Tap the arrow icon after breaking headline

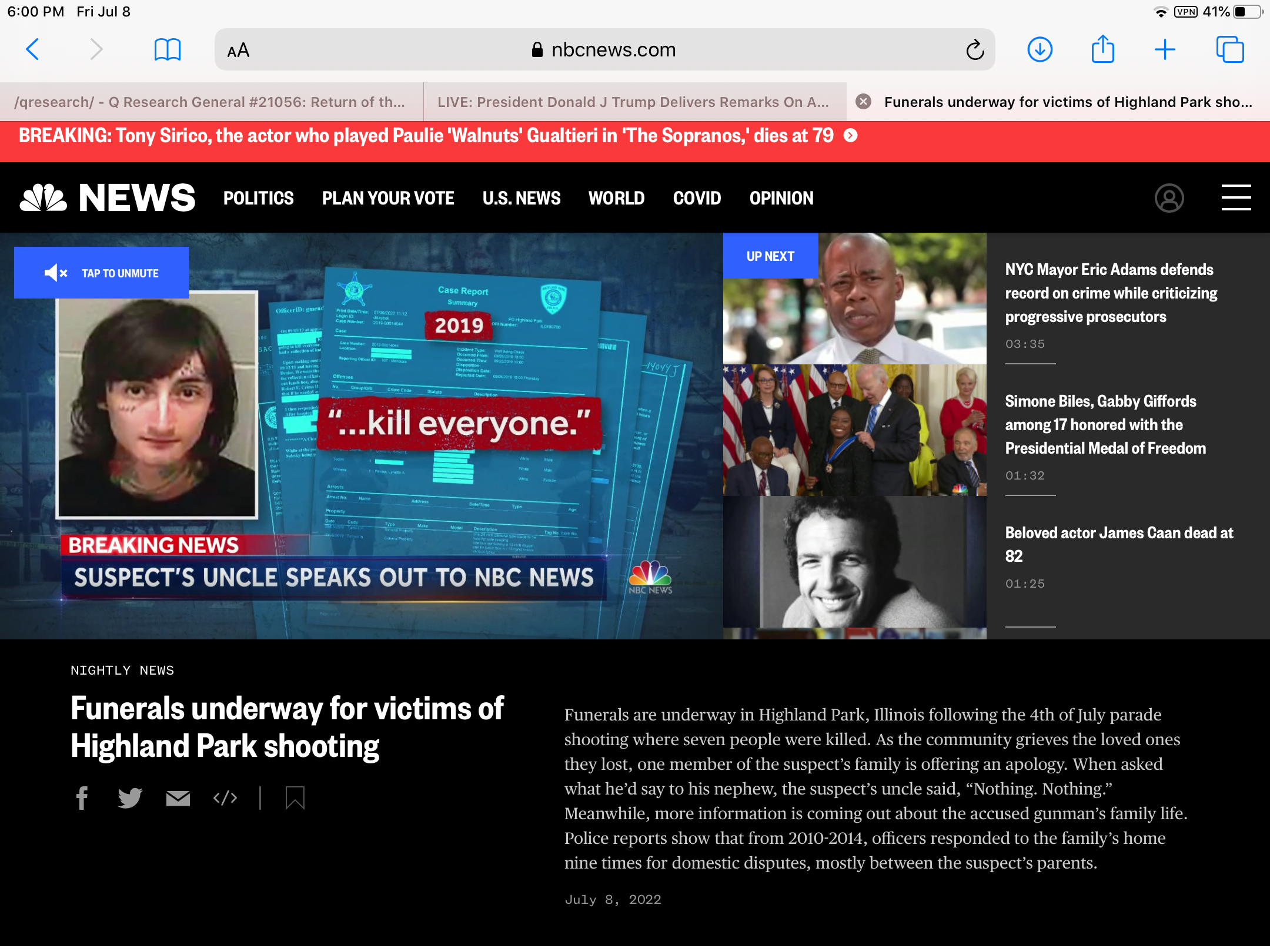(x=850, y=136)
